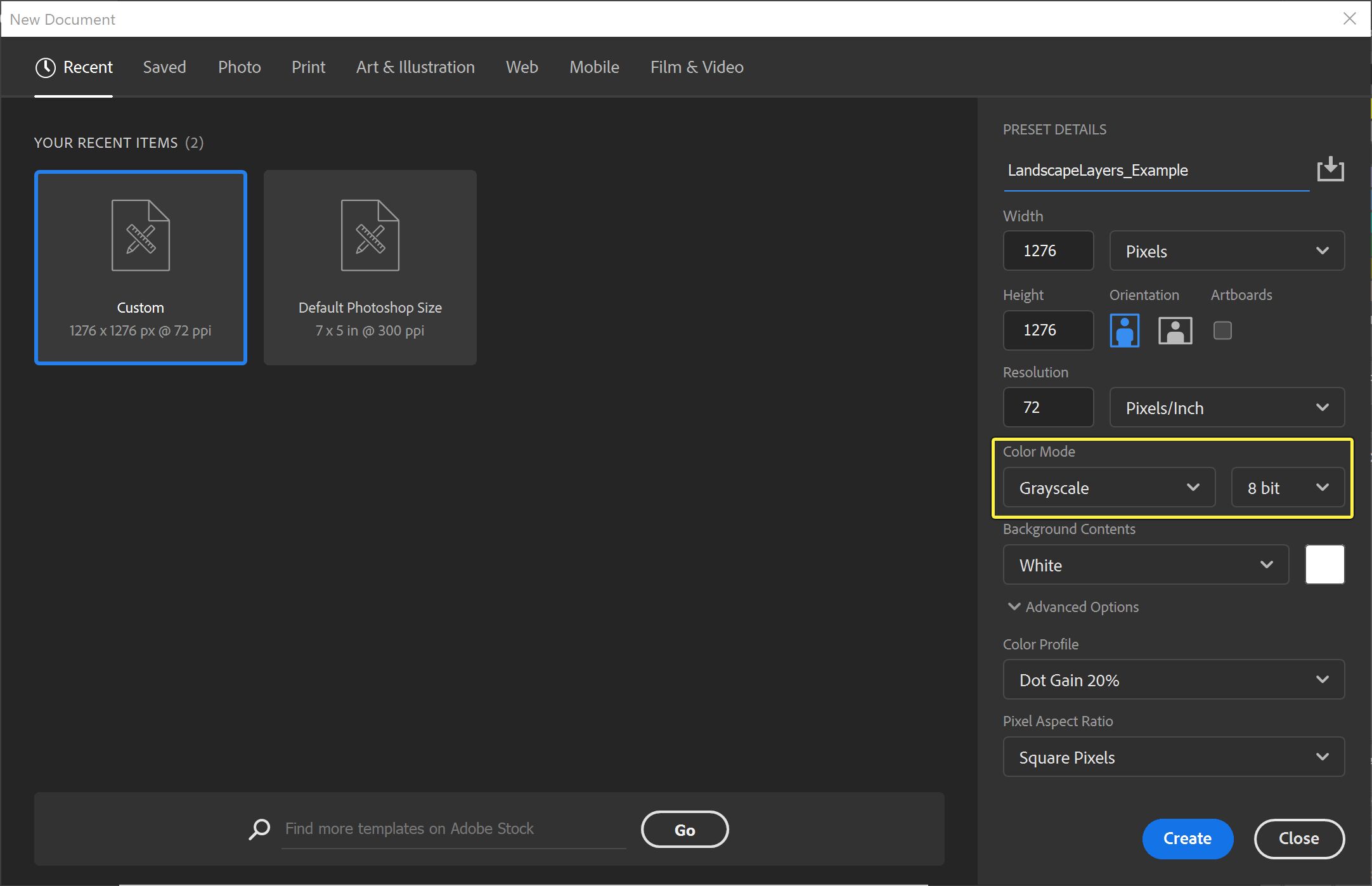Switch to the Film & Video tab
This screenshot has height=886, width=1372.
click(696, 67)
